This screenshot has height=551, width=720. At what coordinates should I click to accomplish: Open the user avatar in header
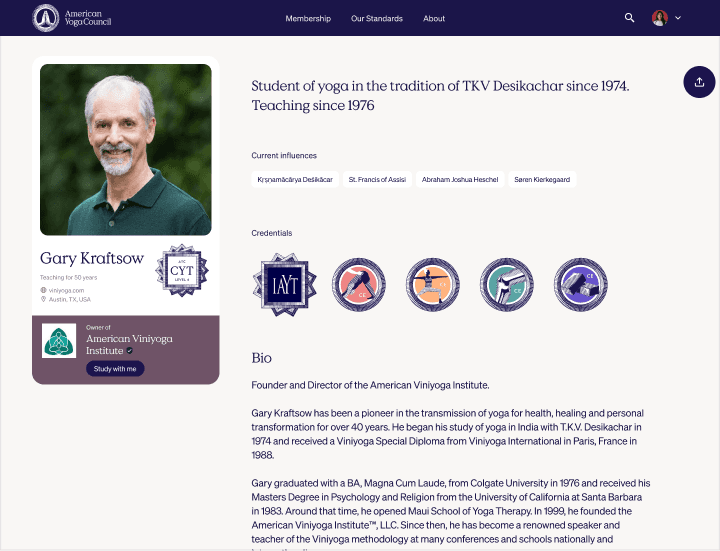point(660,18)
